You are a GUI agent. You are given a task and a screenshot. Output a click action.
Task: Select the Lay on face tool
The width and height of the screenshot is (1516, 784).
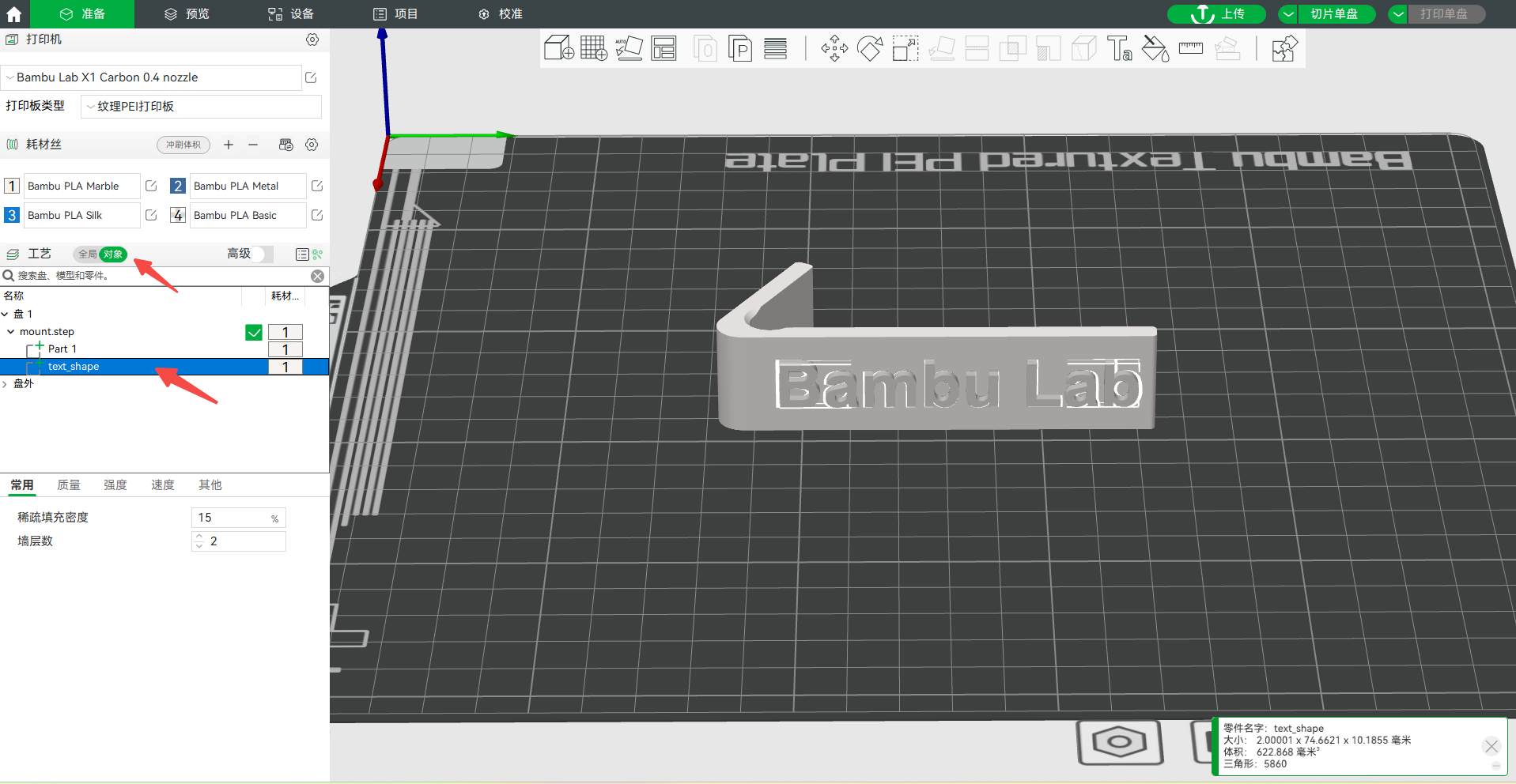941,48
